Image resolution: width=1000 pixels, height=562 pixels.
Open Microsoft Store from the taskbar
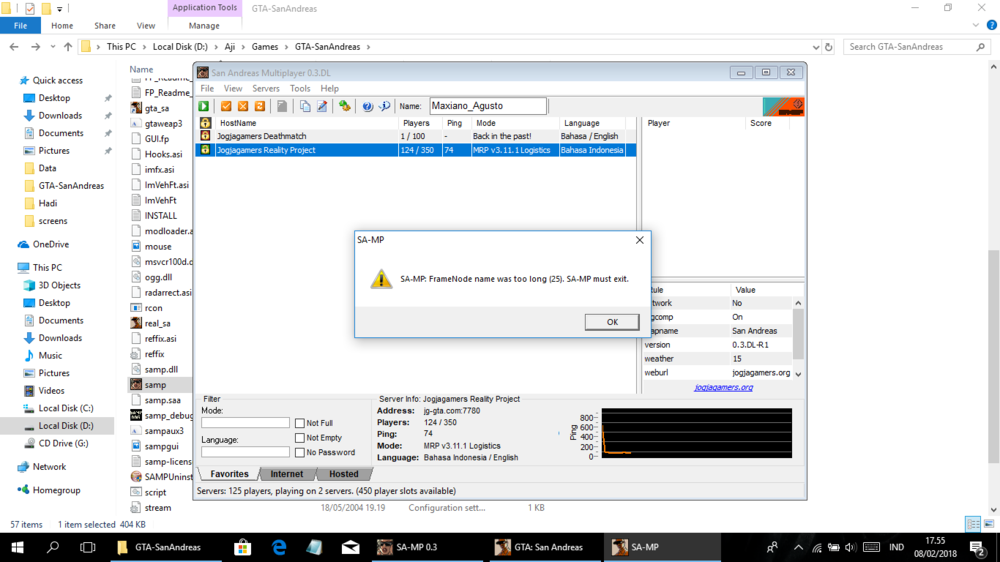pyautogui.click(x=242, y=547)
